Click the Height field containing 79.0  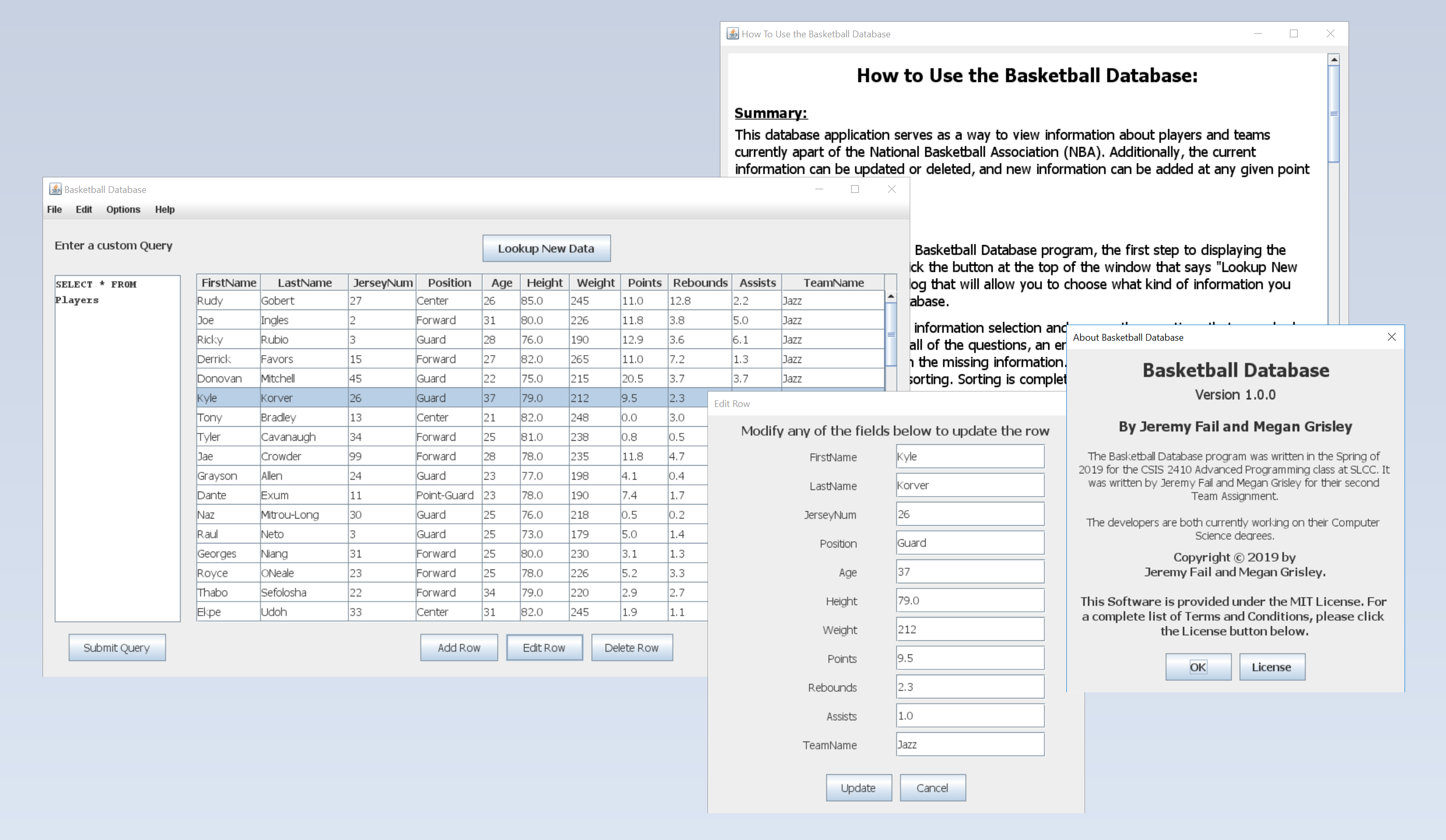coord(970,600)
